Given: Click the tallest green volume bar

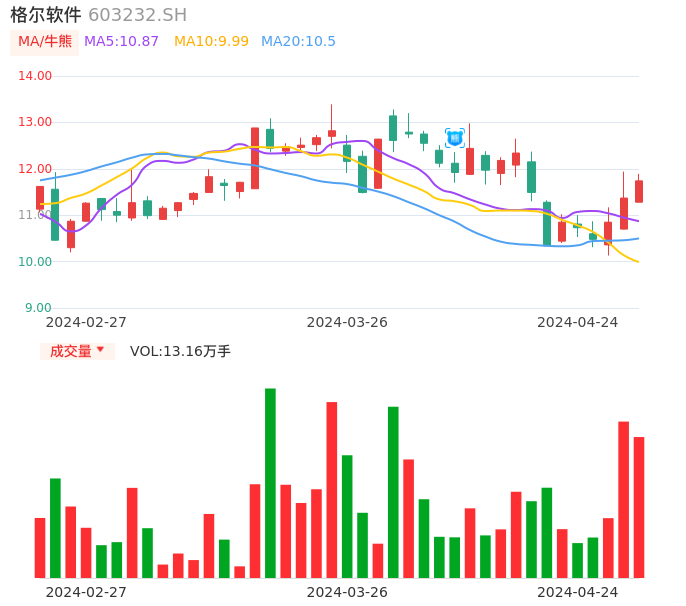Looking at the screenshot, I should [x=270, y=483].
